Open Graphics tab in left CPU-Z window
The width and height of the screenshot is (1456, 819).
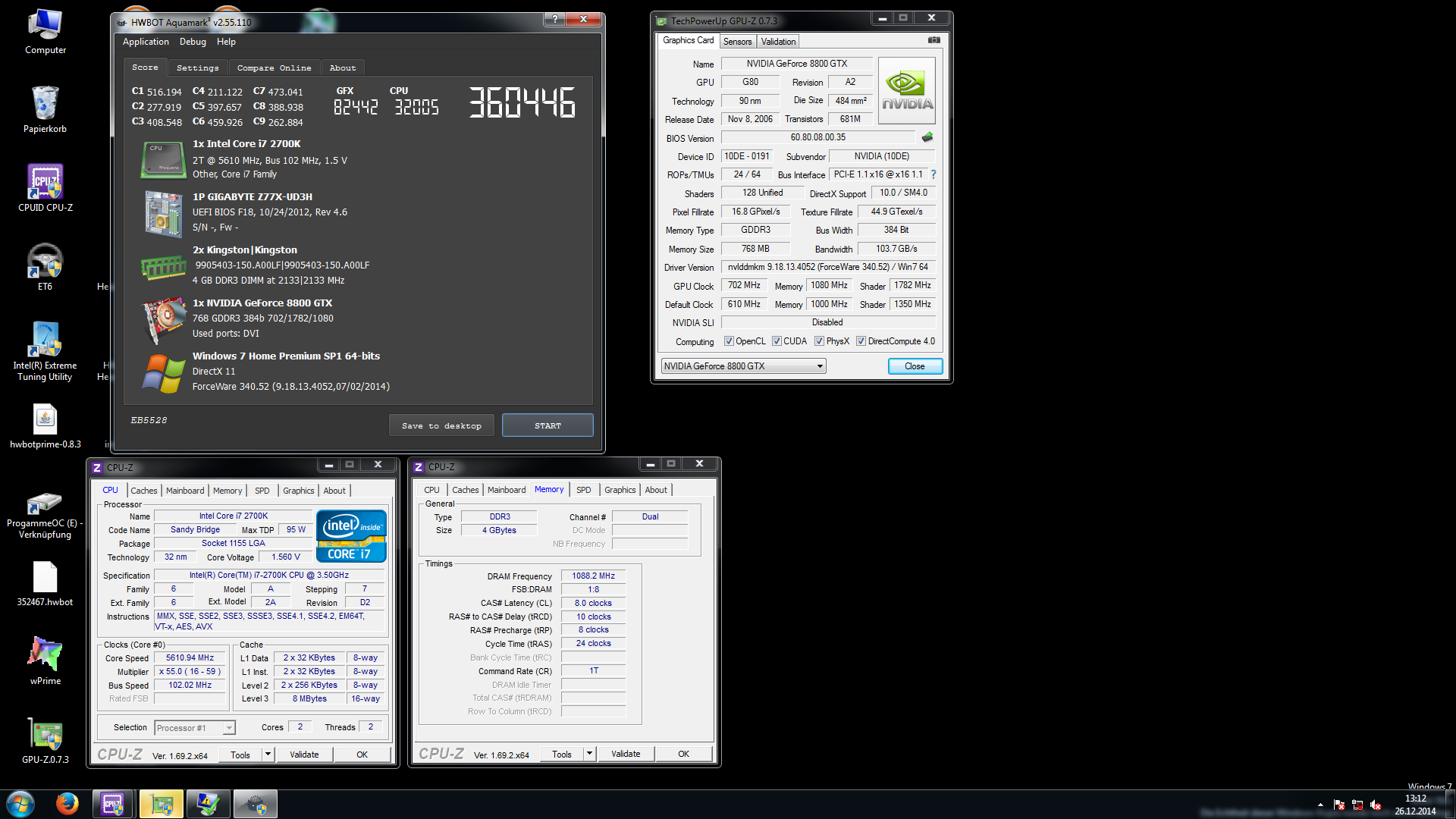click(298, 491)
